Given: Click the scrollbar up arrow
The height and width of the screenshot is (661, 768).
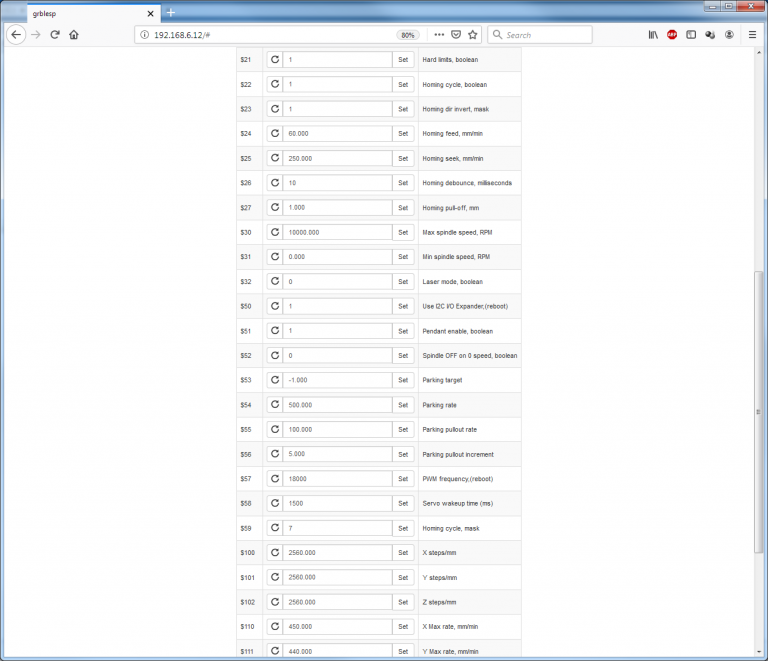Looking at the screenshot, I should point(759,52).
